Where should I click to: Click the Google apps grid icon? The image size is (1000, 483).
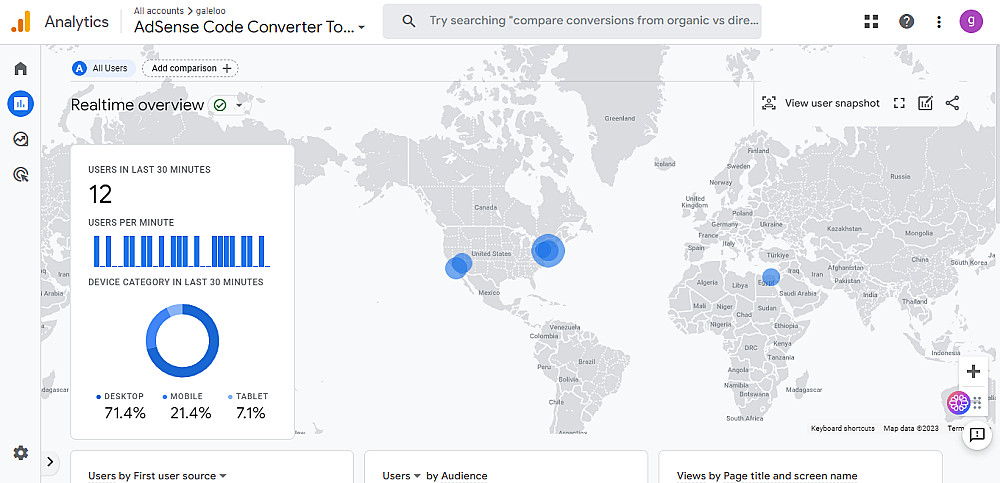click(871, 21)
